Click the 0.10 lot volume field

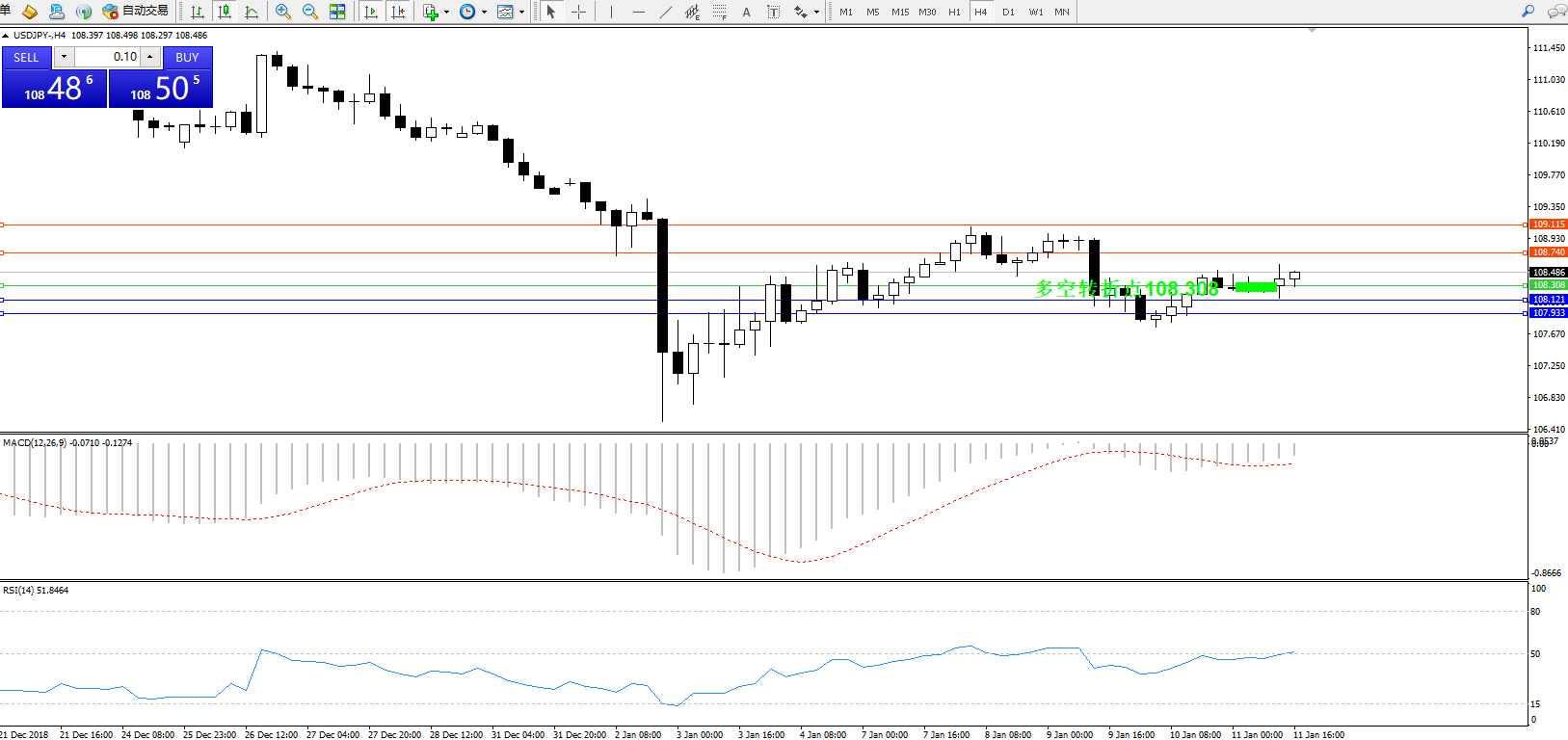(108, 57)
